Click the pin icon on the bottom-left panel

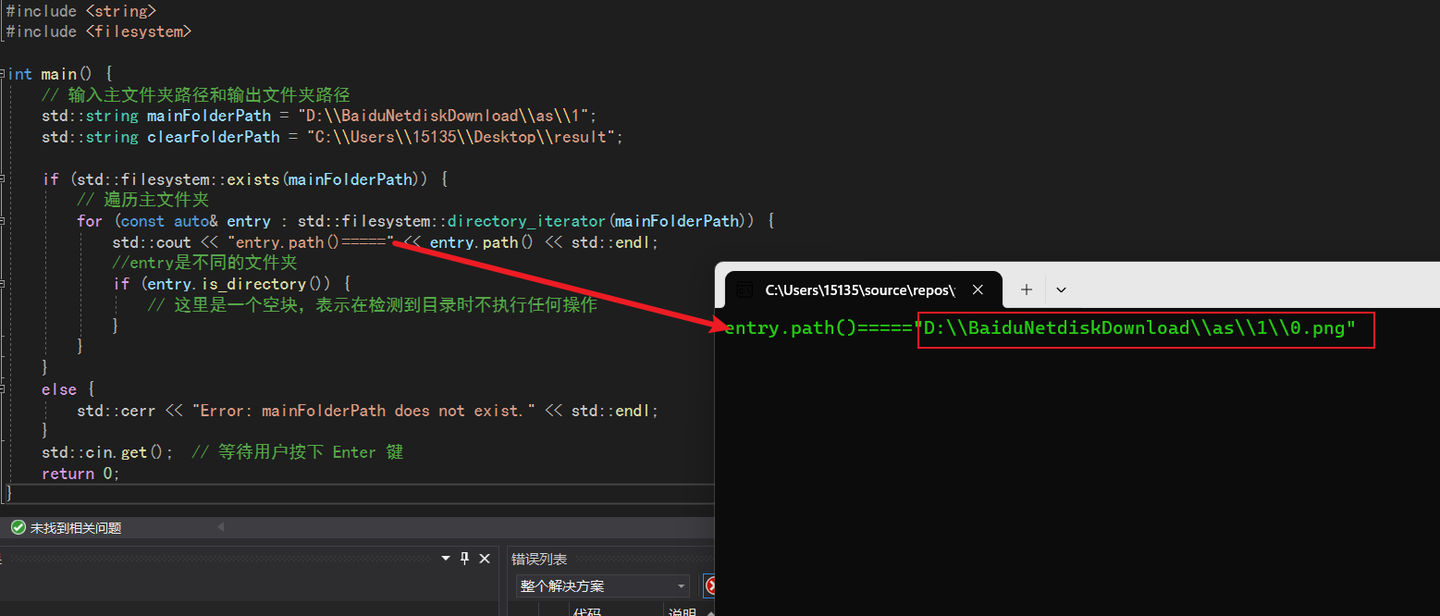[464, 558]
